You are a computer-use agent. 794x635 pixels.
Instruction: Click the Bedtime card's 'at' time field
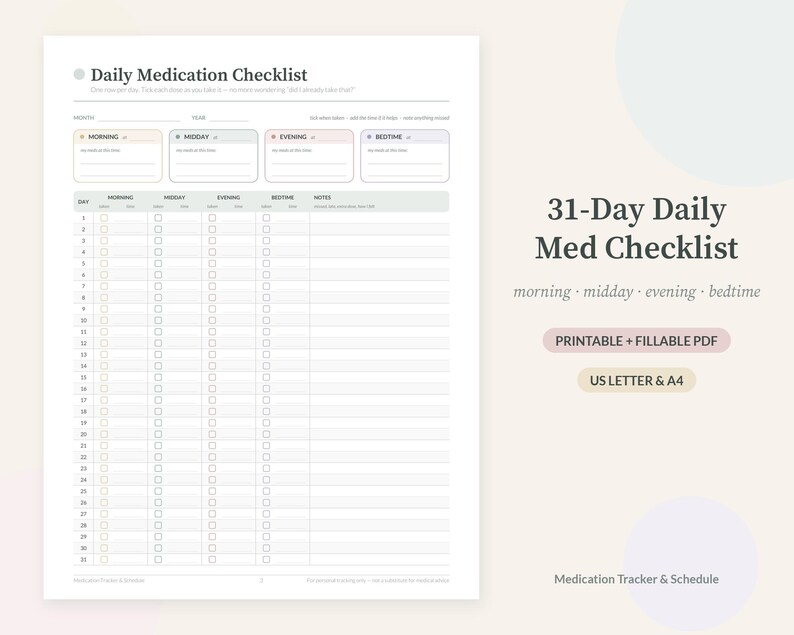point(428,138)
